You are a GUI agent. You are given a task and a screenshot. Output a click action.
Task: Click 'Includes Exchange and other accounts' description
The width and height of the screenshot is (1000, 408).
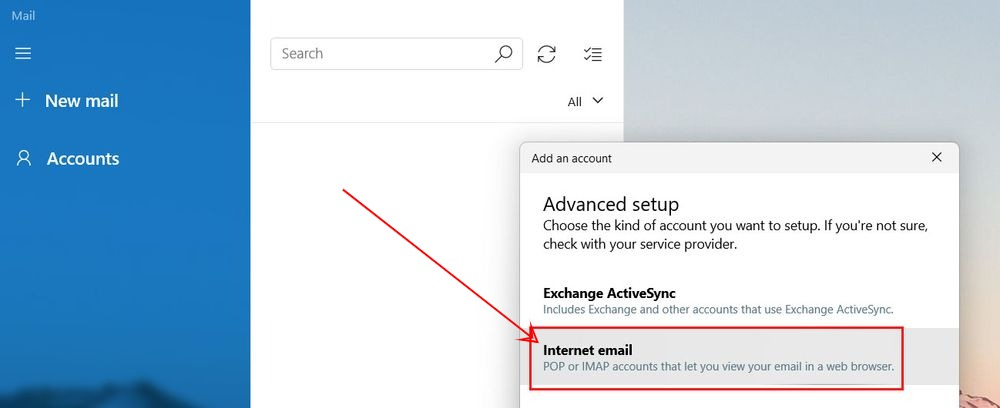click(718, 310)
